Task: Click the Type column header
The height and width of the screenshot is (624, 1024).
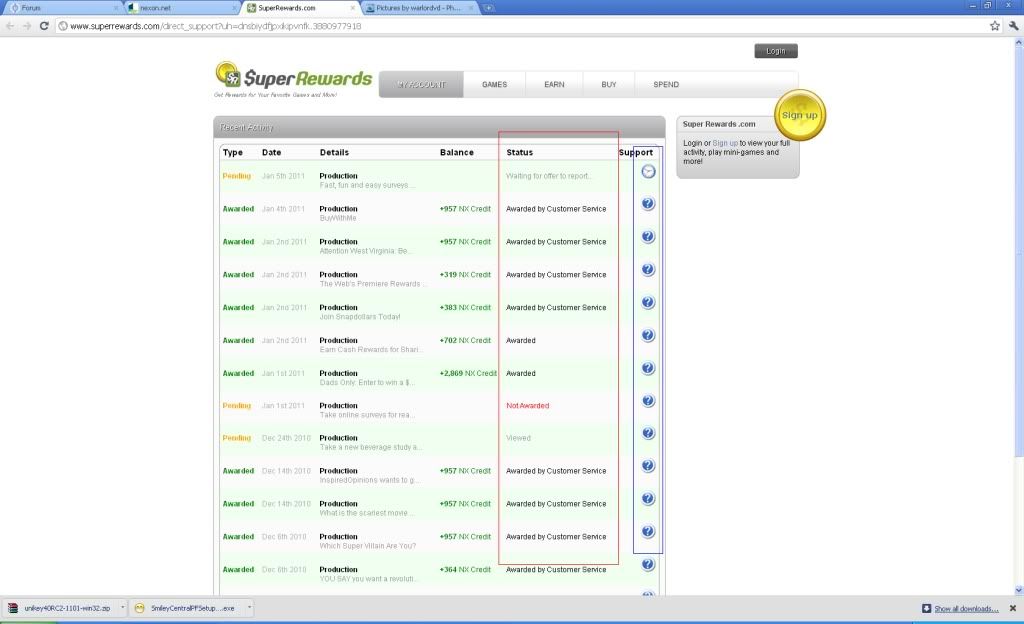Action: coord(232,152)
